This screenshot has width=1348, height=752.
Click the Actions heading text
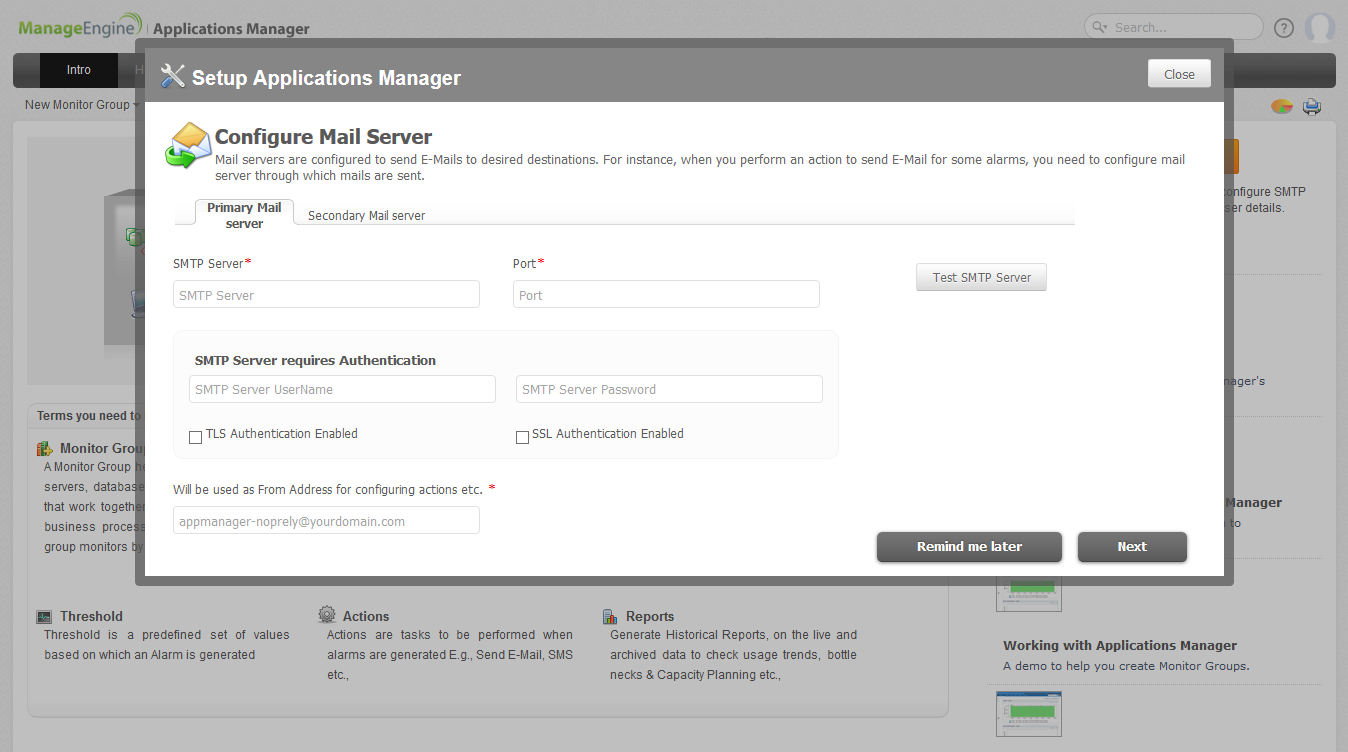(x=366, y=617)
